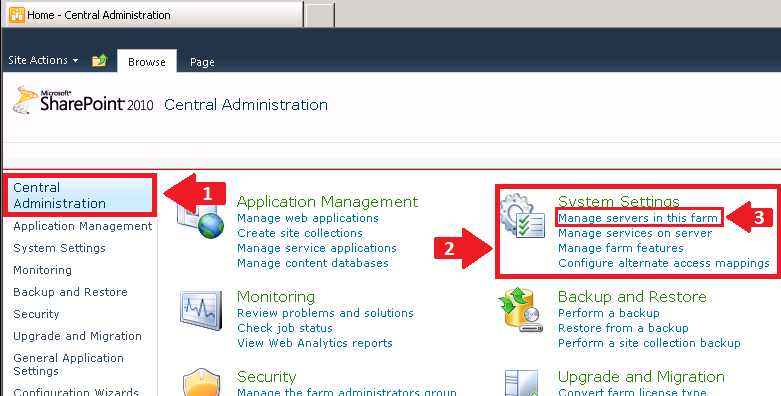
Task: Click Manage the farm administrators group link
Action: tap(347, 392)
